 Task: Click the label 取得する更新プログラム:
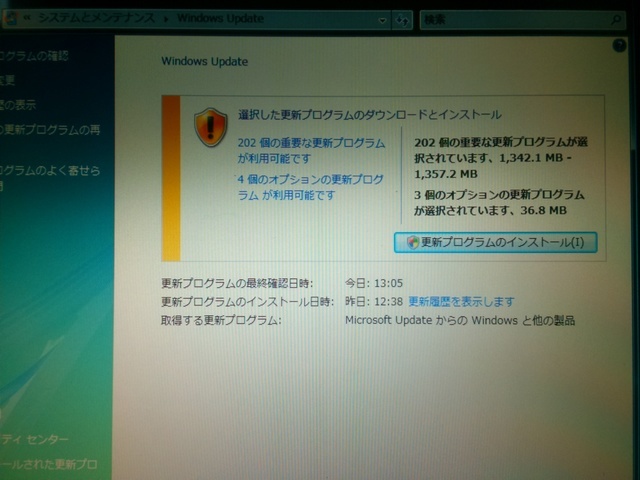coord(221,320)
